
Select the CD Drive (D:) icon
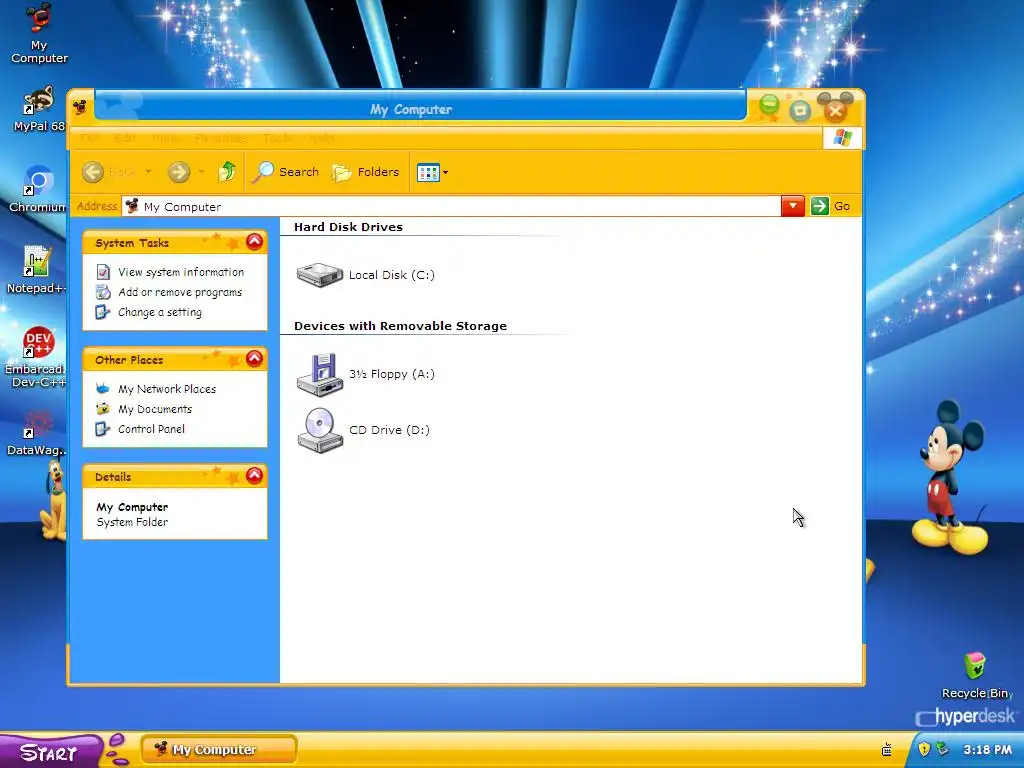(320, 430)
